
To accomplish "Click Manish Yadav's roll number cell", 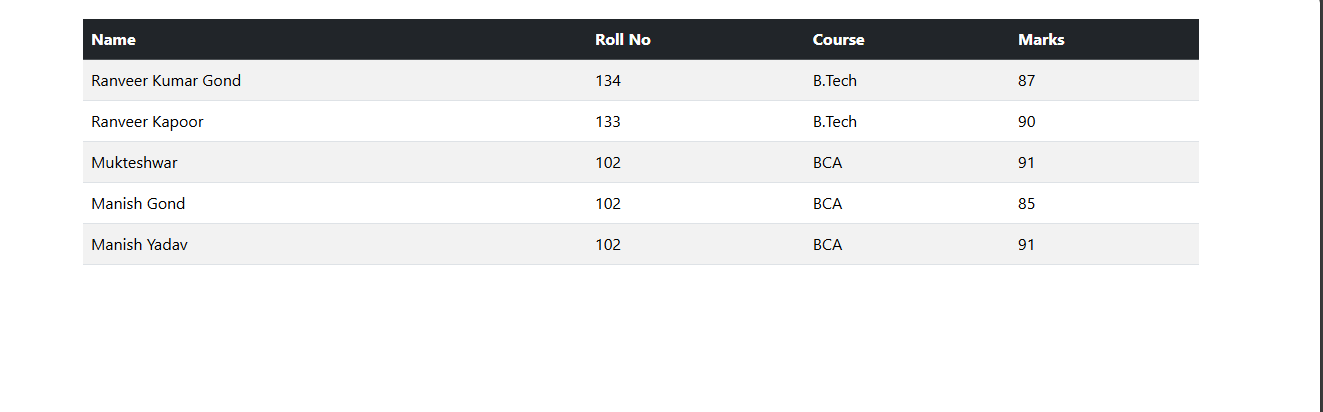I will (x=608, y=245).
